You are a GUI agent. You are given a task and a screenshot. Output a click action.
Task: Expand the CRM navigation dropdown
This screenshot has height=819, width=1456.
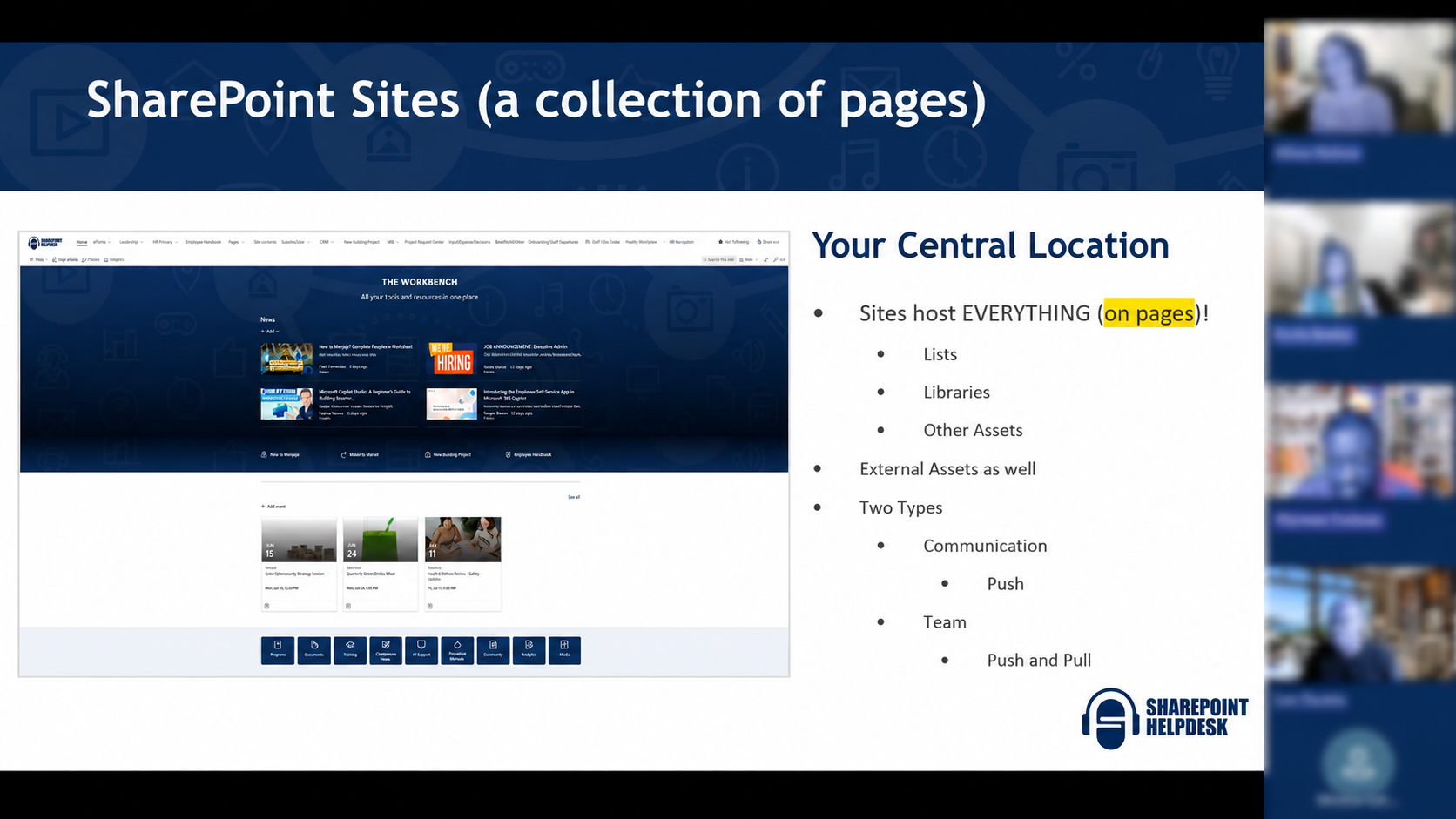(x=327, y=242)
